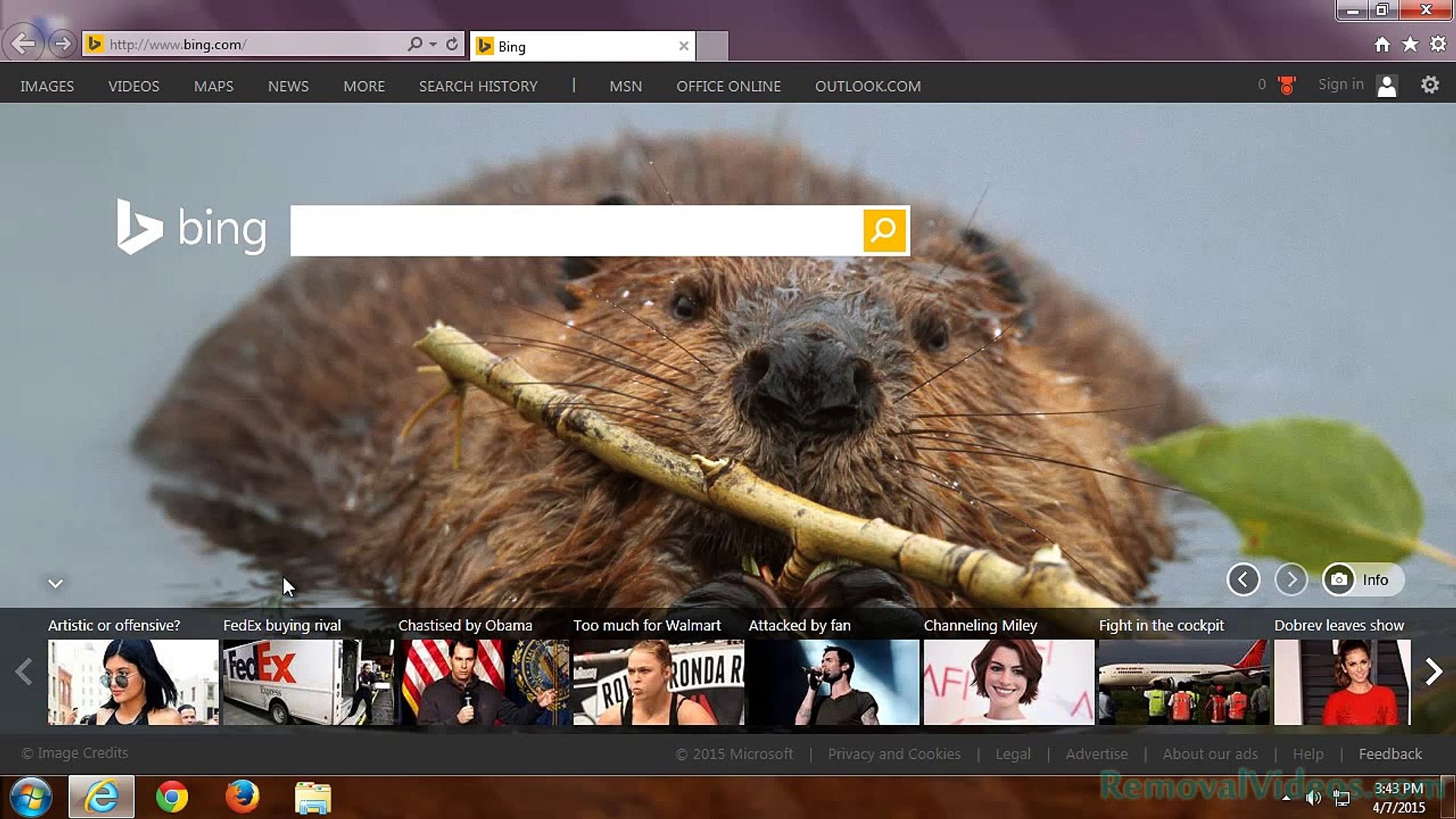1456x819 pixels.
Task: Refresh page using address bar reload icon
Action: (x=452, y=44)
